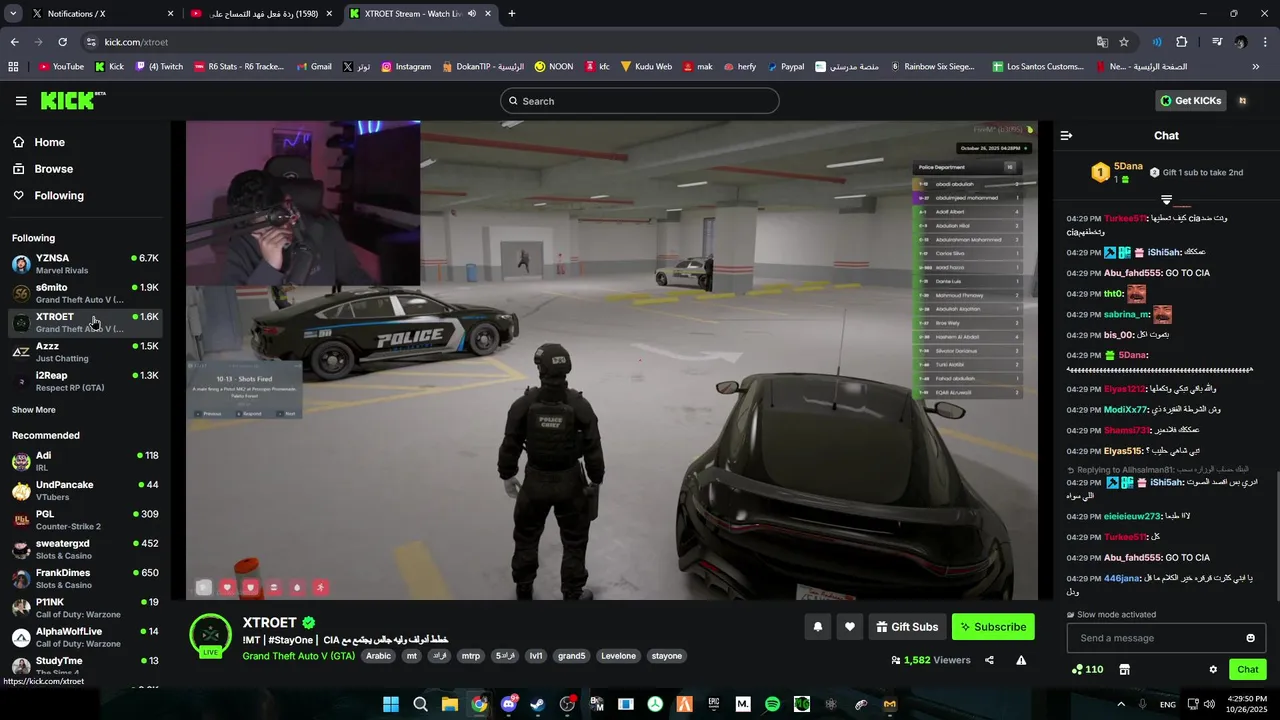Open Steam from the Windows taskbar

538,704
